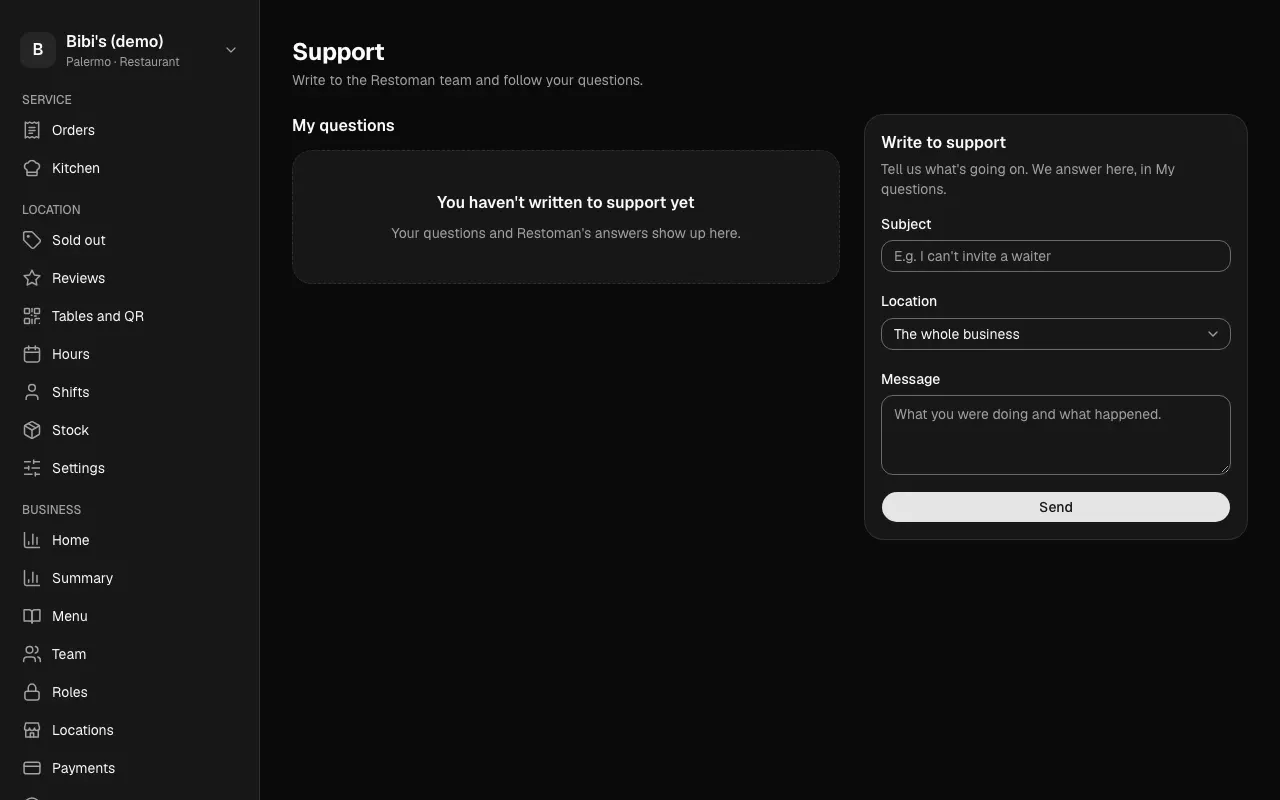Screen dimensions: 1280x800
Task: Click the Sold out tag icon
Action: tap(32, 240)
